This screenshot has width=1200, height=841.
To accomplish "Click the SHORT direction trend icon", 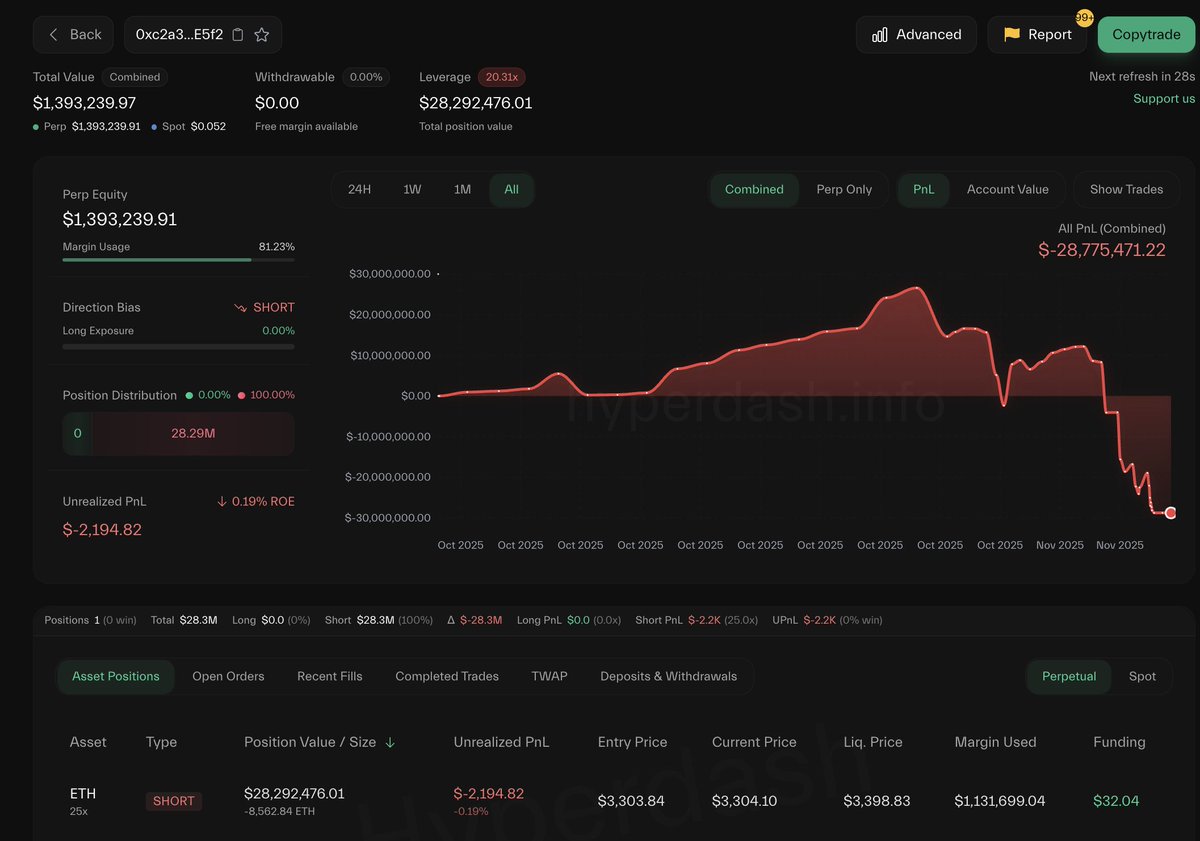I will point(240,308).
